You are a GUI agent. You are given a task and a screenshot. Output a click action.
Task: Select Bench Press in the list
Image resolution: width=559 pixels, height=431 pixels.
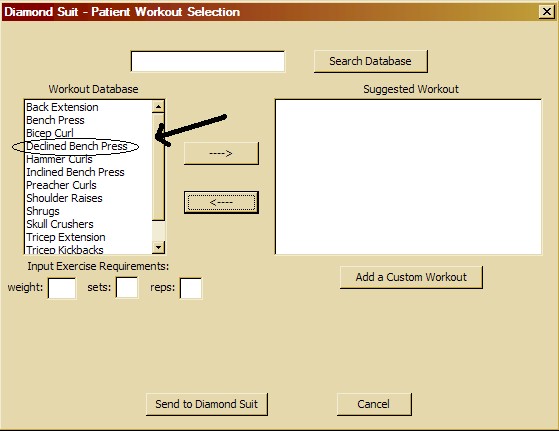point(89,120)
